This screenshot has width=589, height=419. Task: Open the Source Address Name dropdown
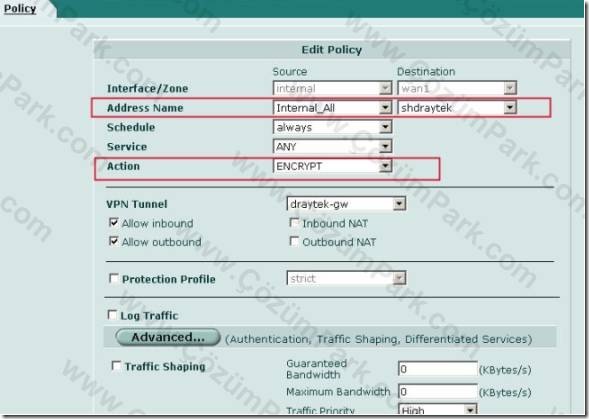click(x=332, y=108)
